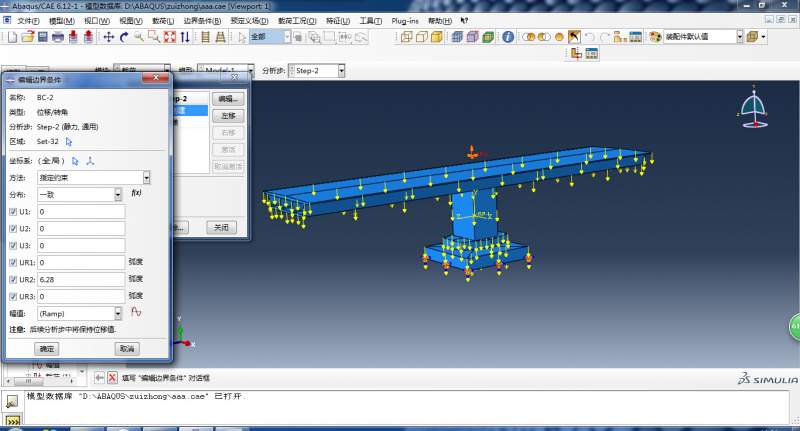Turn perspective off with the parallel icon

coord(205,37)
